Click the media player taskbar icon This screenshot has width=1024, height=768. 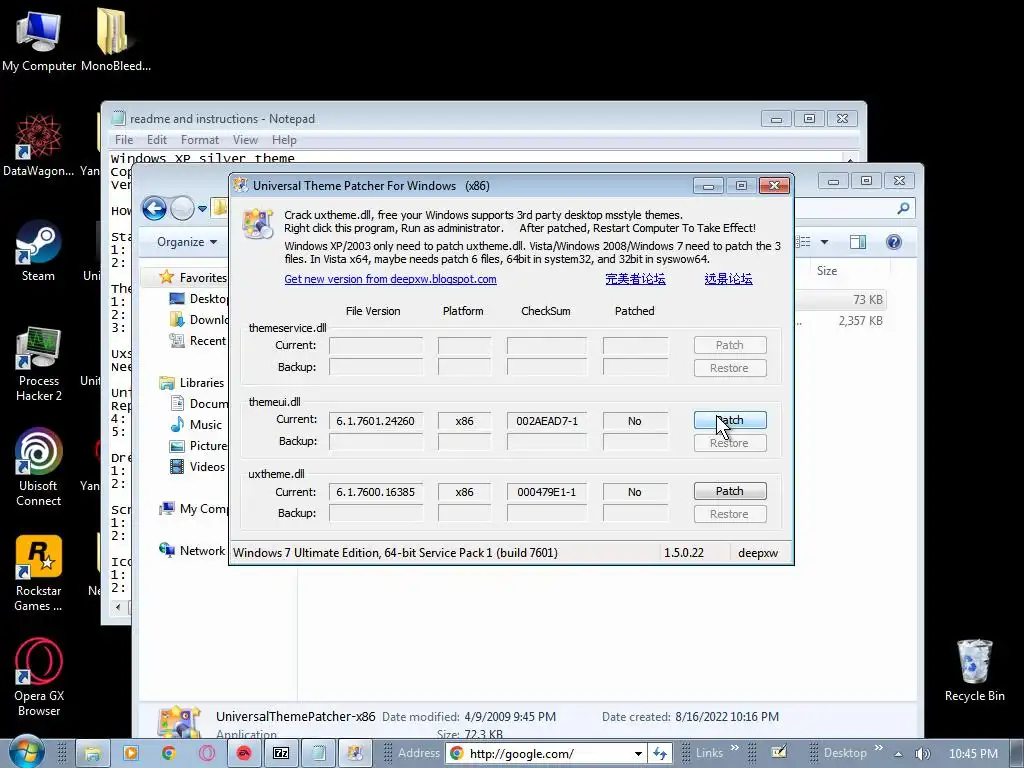(131, 754)
